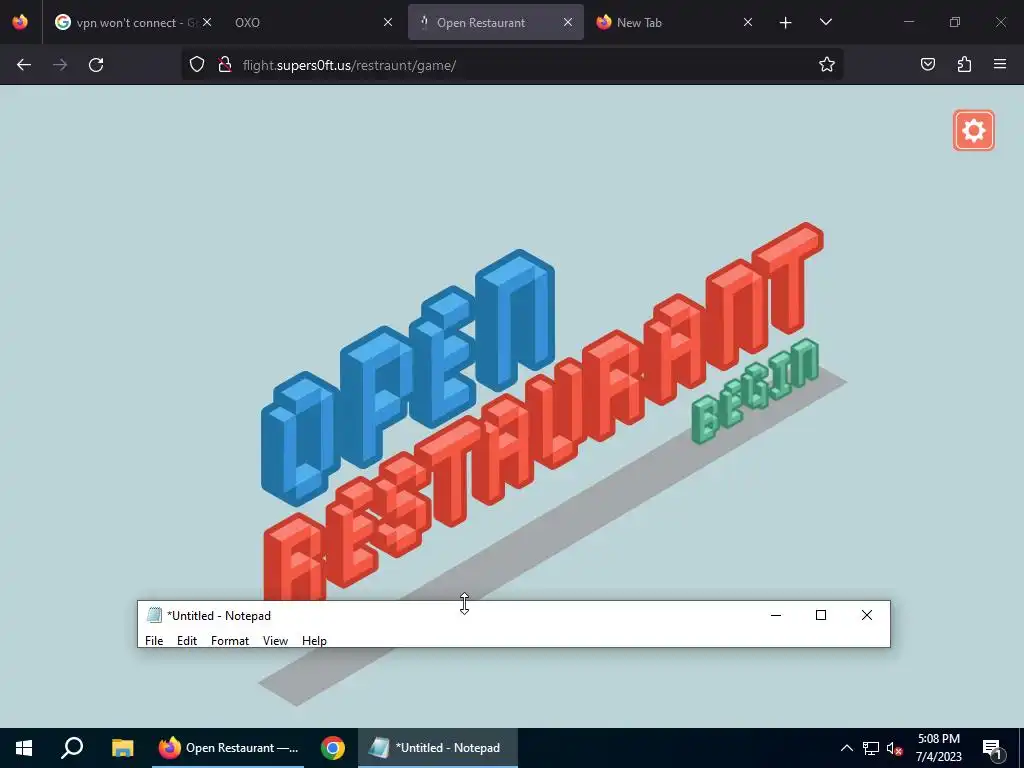The width and height of the screenshot is (1024, 768).
Task: Open taskbar Search magnifier
Action: tap(72, 748)
